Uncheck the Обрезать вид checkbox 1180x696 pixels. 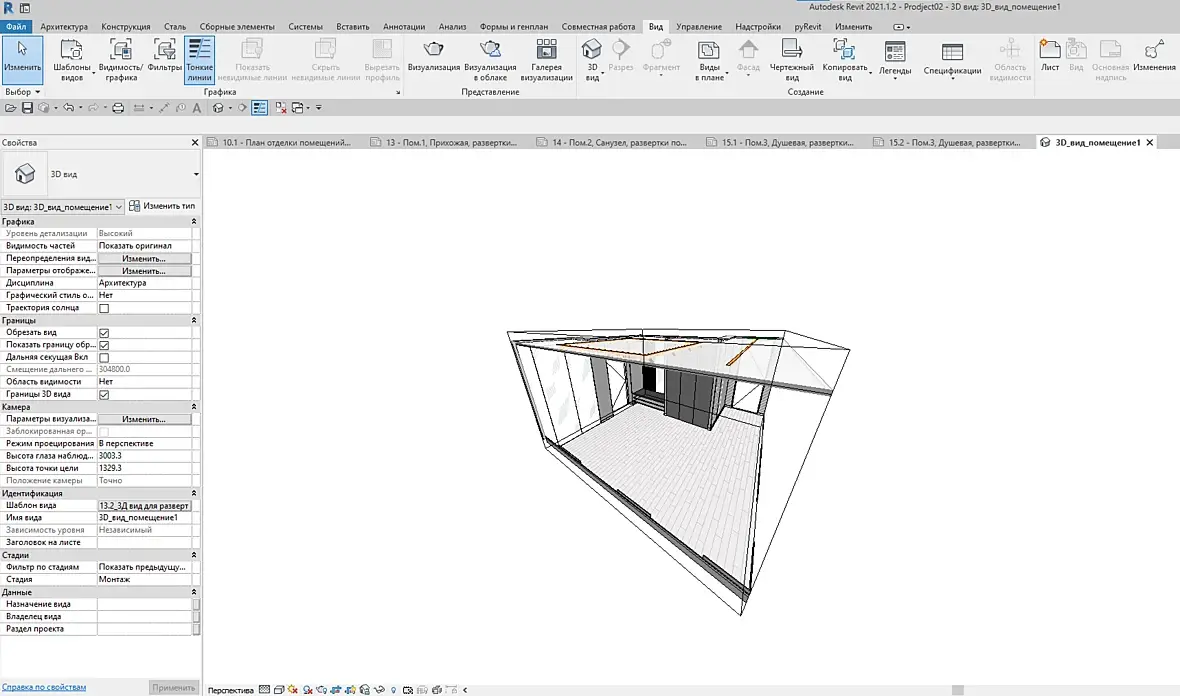104,333
